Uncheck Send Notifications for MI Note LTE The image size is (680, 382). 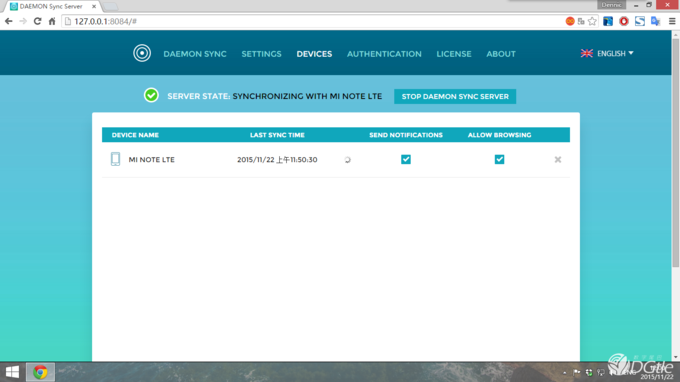tap(406, 159)
